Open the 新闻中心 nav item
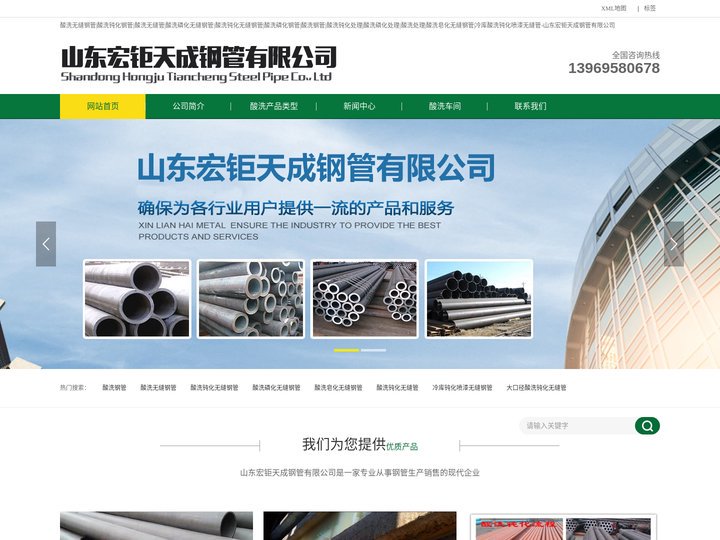The image size is (720, 540). tap(359, 106)
